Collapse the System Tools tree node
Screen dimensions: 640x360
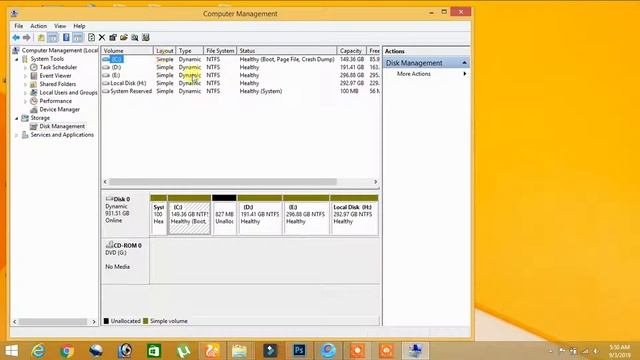17,59
